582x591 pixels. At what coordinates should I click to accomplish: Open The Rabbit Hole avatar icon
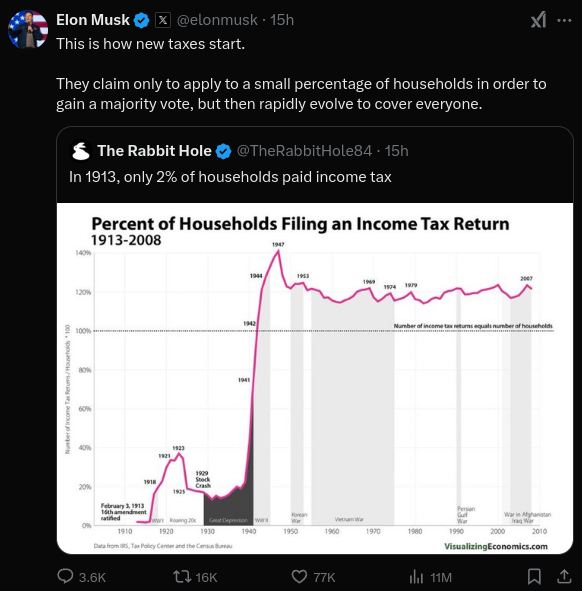point(81,151)
